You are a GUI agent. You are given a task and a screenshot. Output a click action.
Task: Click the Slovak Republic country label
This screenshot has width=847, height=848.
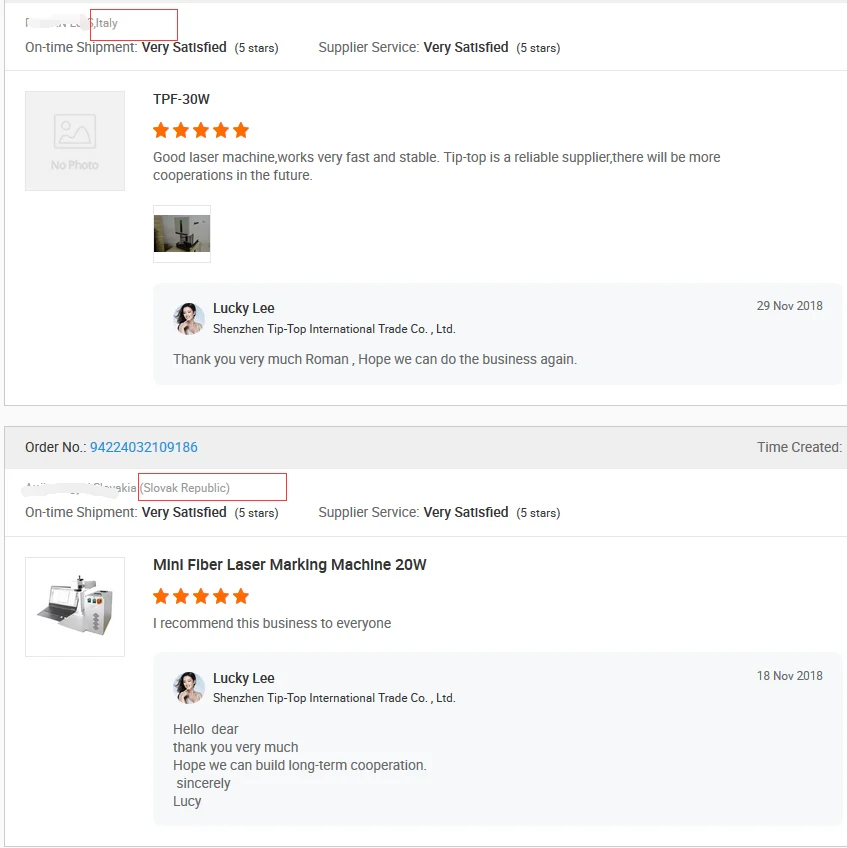click(185, 488)
